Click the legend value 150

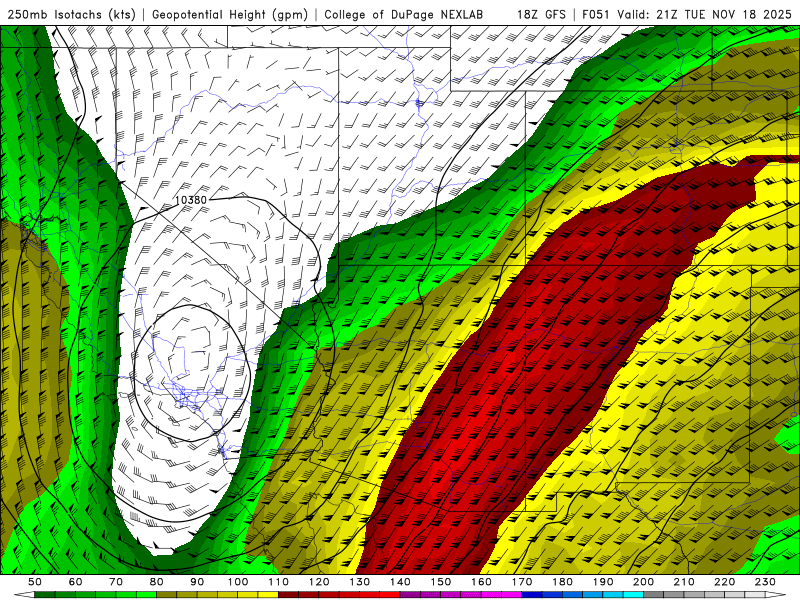tap(441, 582)
